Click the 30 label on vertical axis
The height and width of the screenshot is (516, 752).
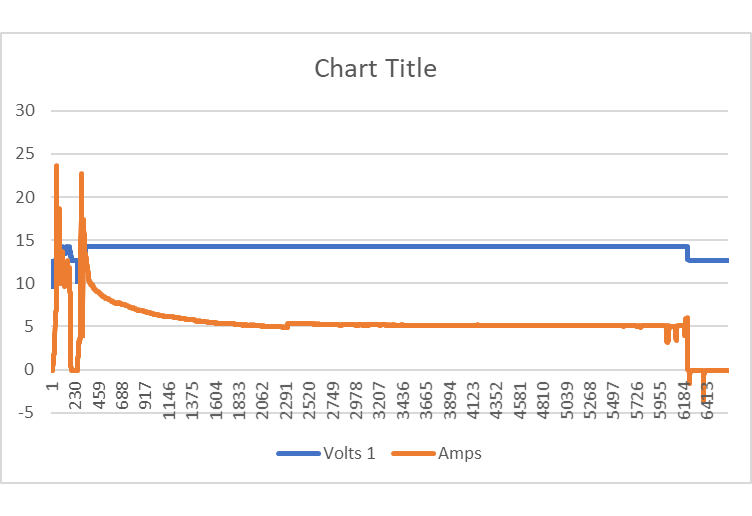click(x=25, y=110)
